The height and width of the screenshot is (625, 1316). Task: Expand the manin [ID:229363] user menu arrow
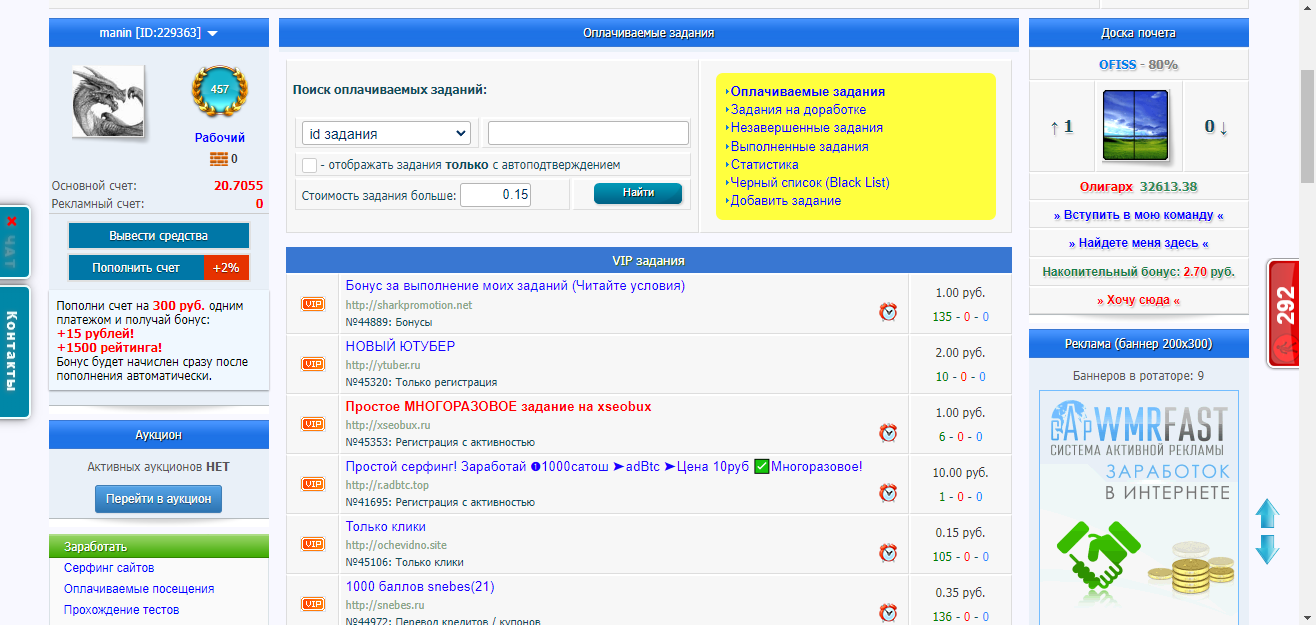[x=213, y=34]
